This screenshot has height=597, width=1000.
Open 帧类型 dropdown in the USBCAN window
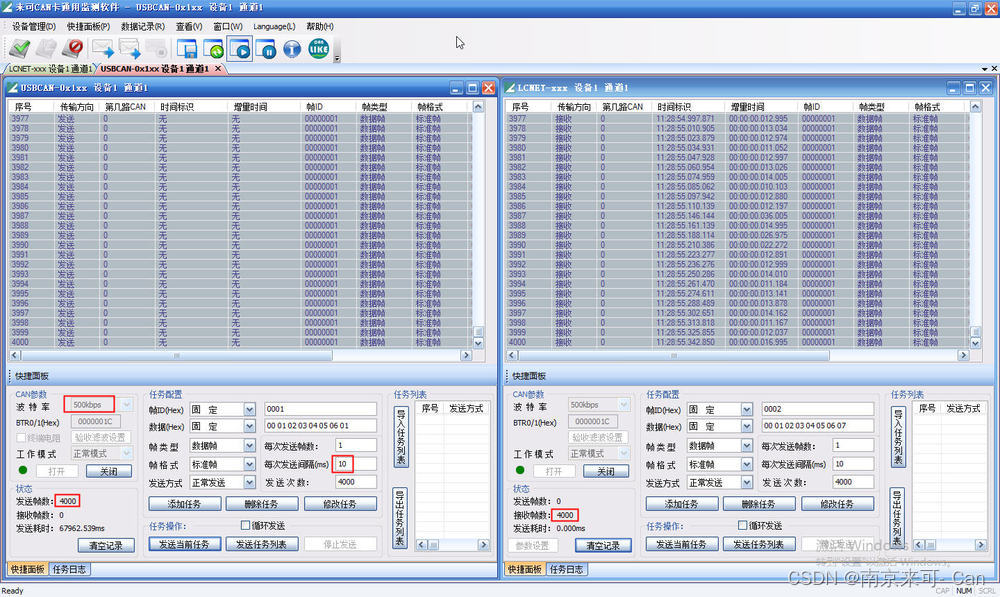click(x=249, y=446)
